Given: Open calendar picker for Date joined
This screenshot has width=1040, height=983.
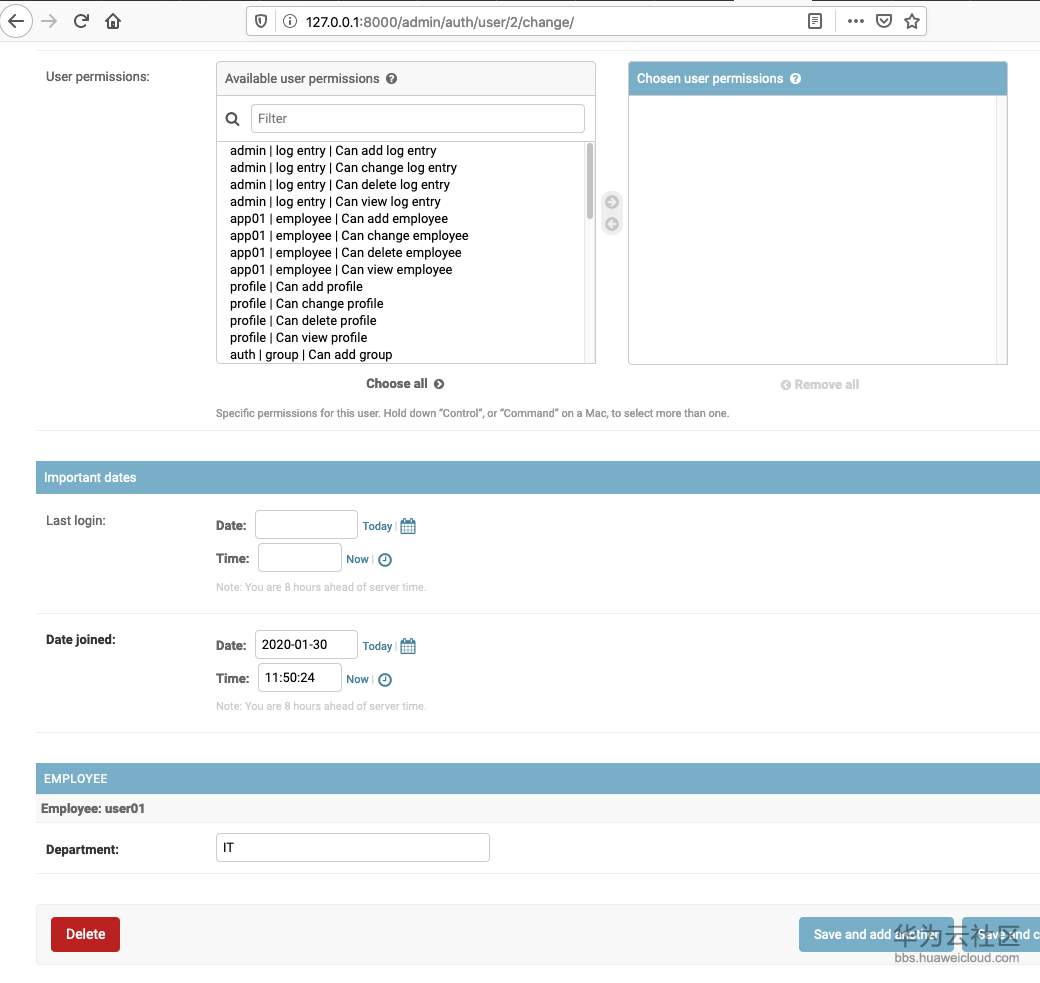Looking at the screenshot, I should 408,646.
